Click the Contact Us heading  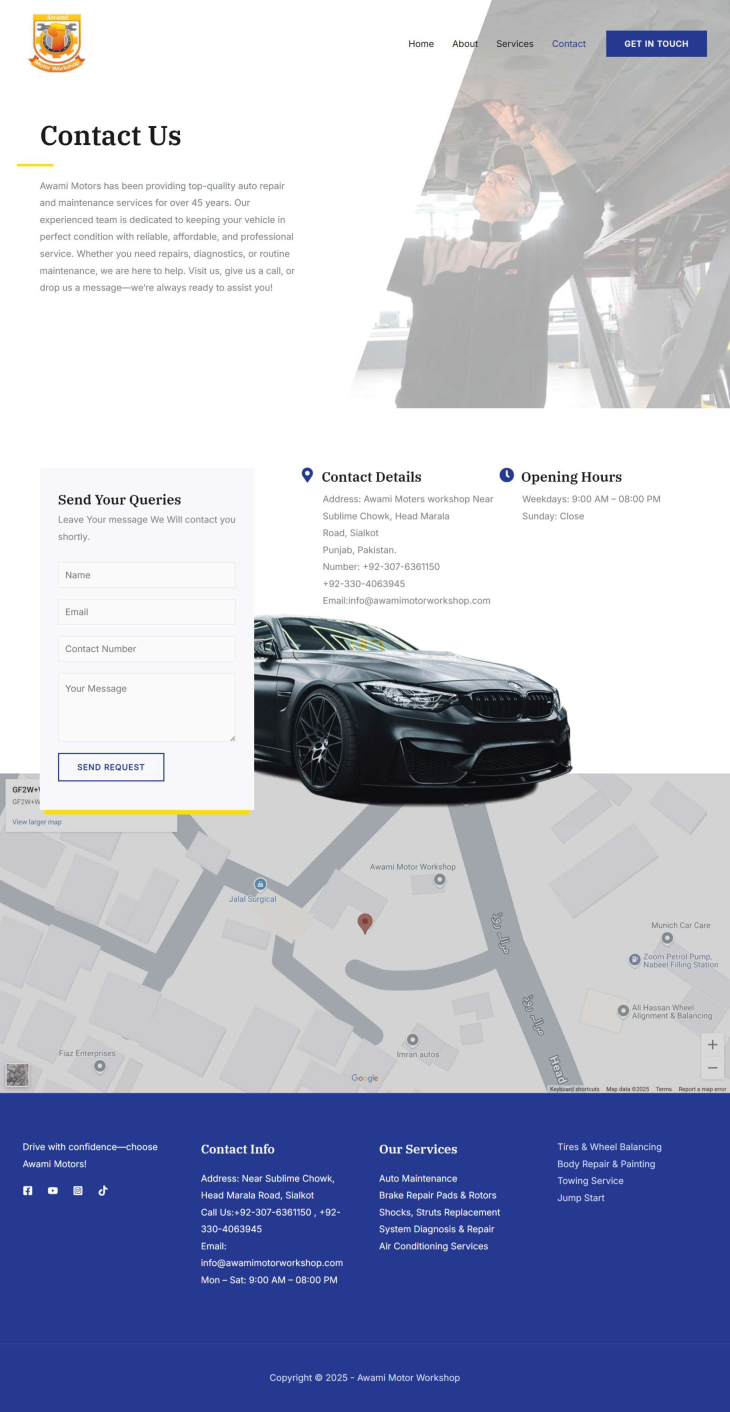click(111, 136)
